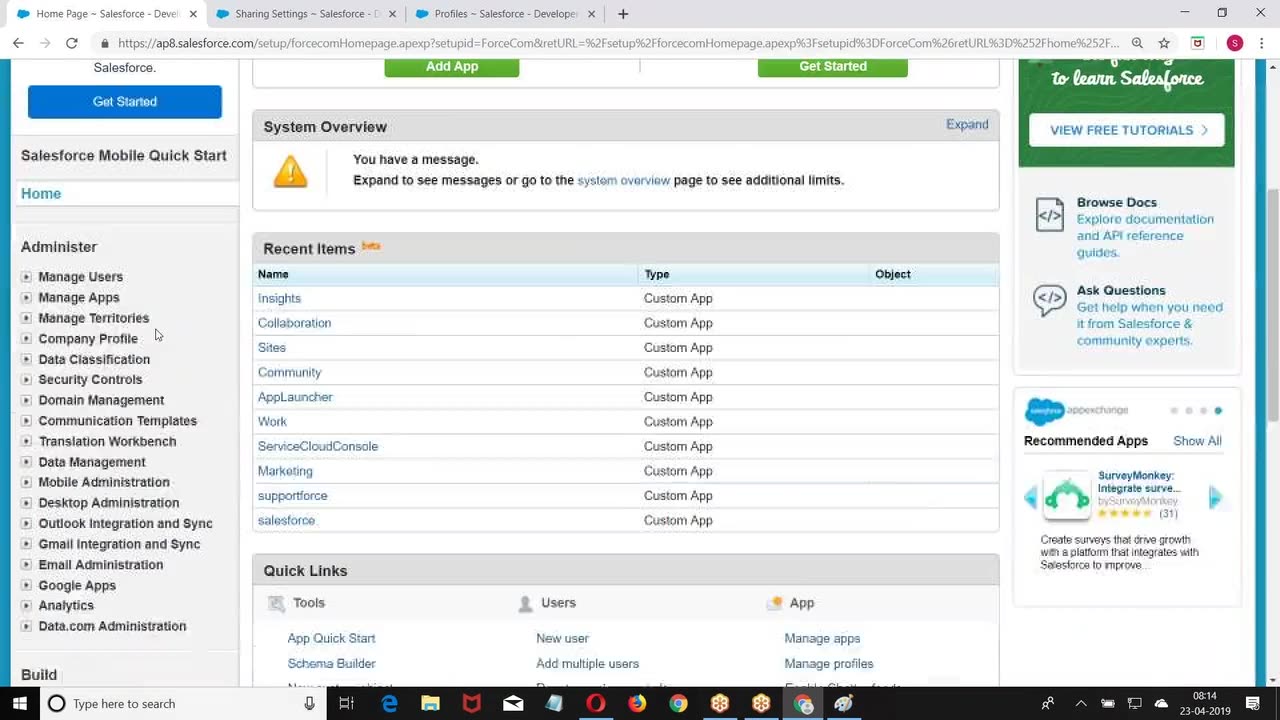This screenshot has width=1280, height=720.
Task: Click the Translation Workbench sidebar label
Action: click(x=107, y=441)
